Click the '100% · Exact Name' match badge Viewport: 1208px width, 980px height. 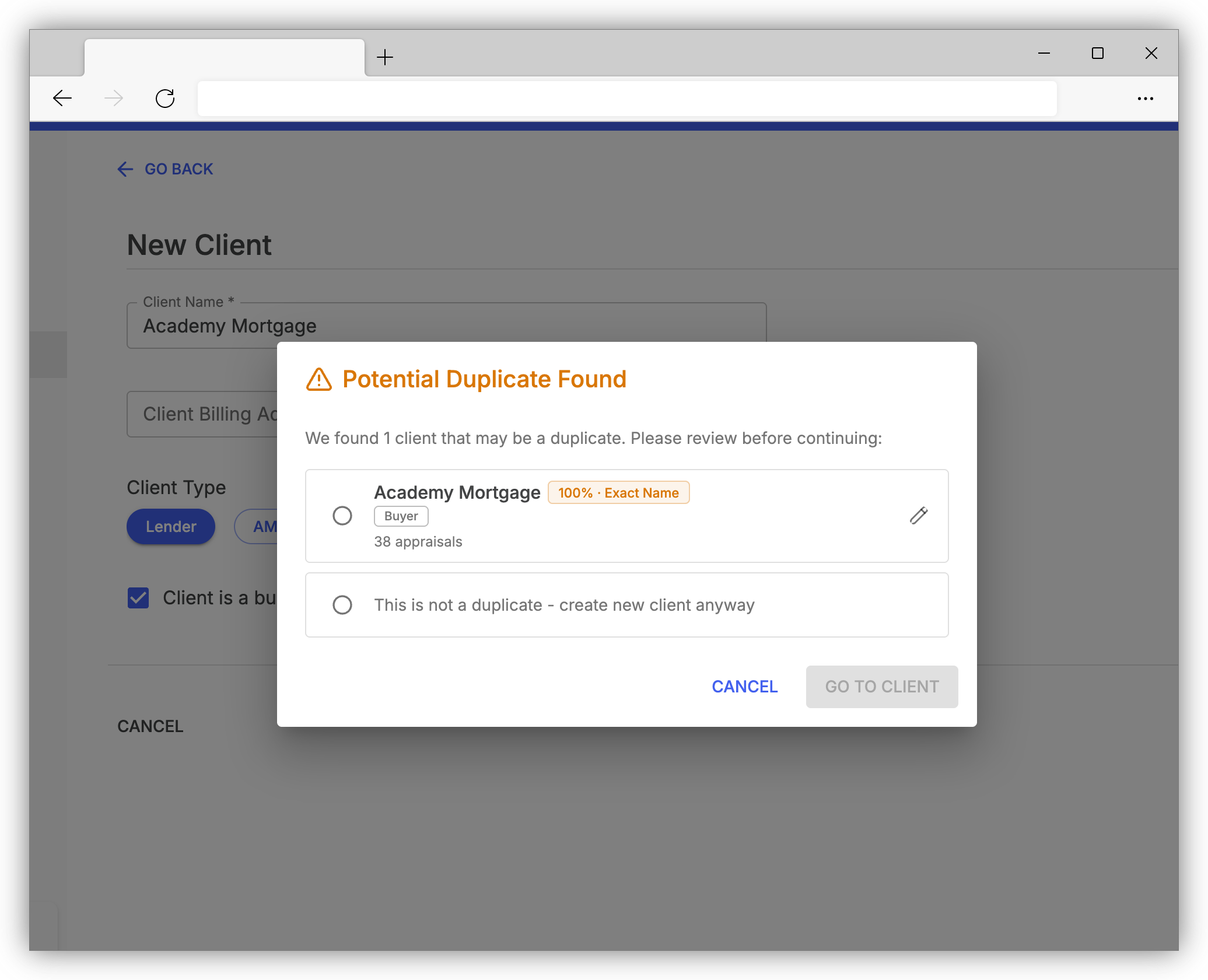(x=618, y=493)
